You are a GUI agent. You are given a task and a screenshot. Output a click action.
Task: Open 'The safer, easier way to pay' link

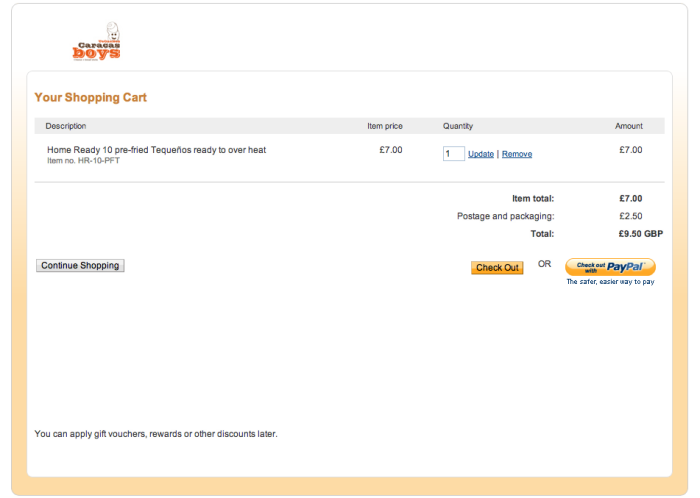coord(610,282)
